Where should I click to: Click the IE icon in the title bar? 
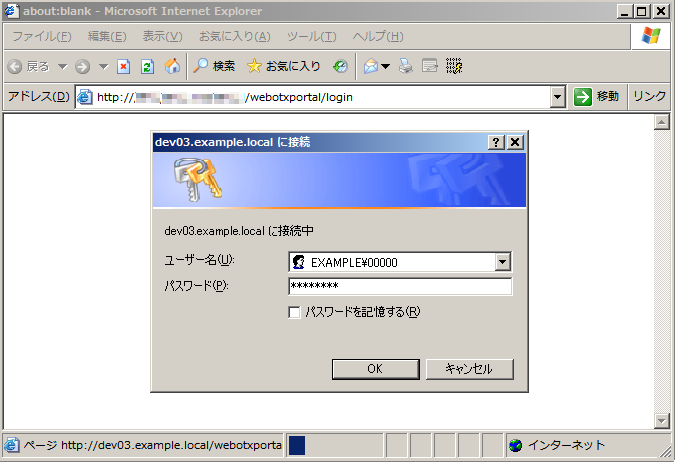(x=12, y=11)
